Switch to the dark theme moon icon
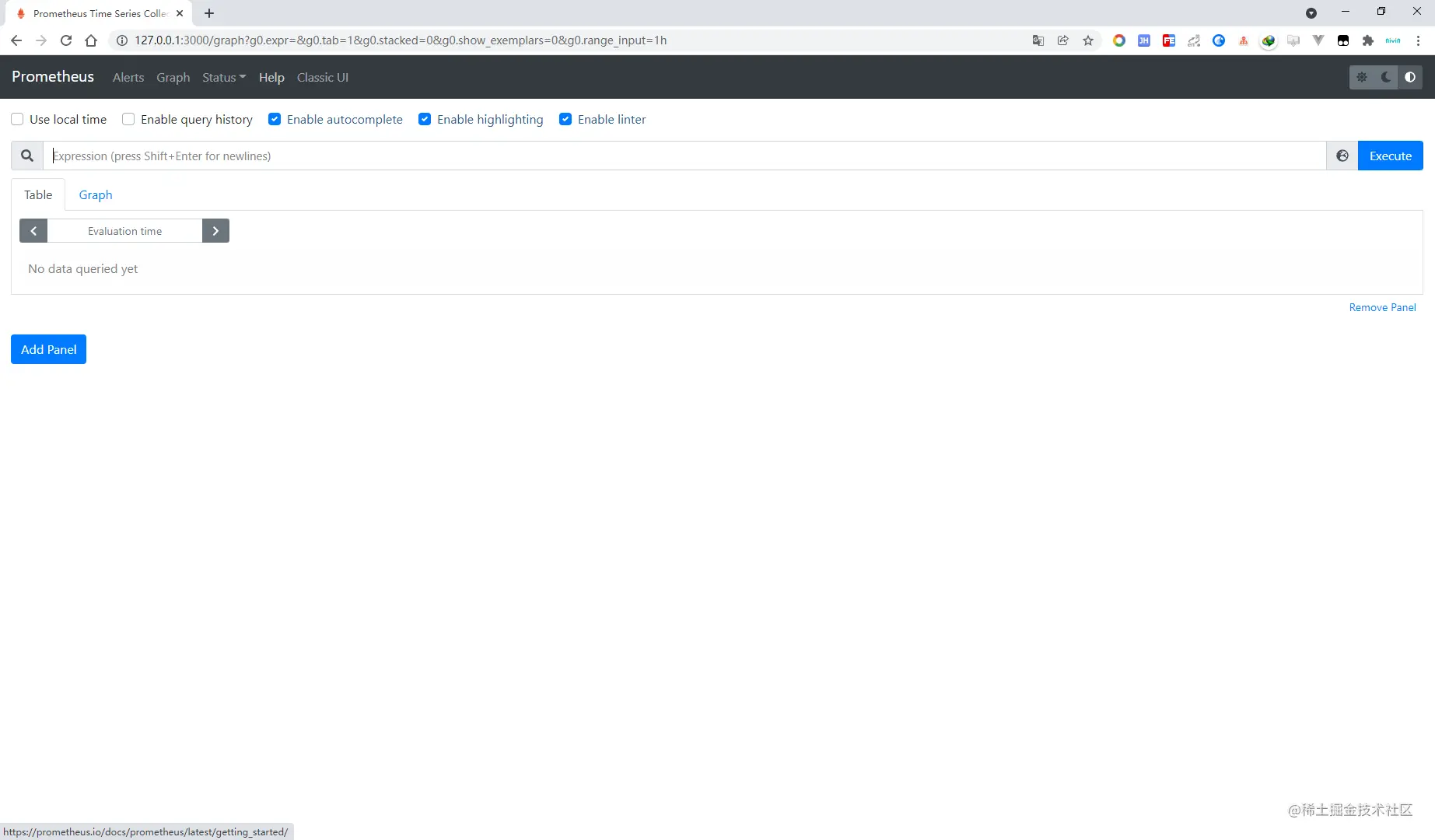The height and width of the screenshot is (840, 1435). 1386,77
